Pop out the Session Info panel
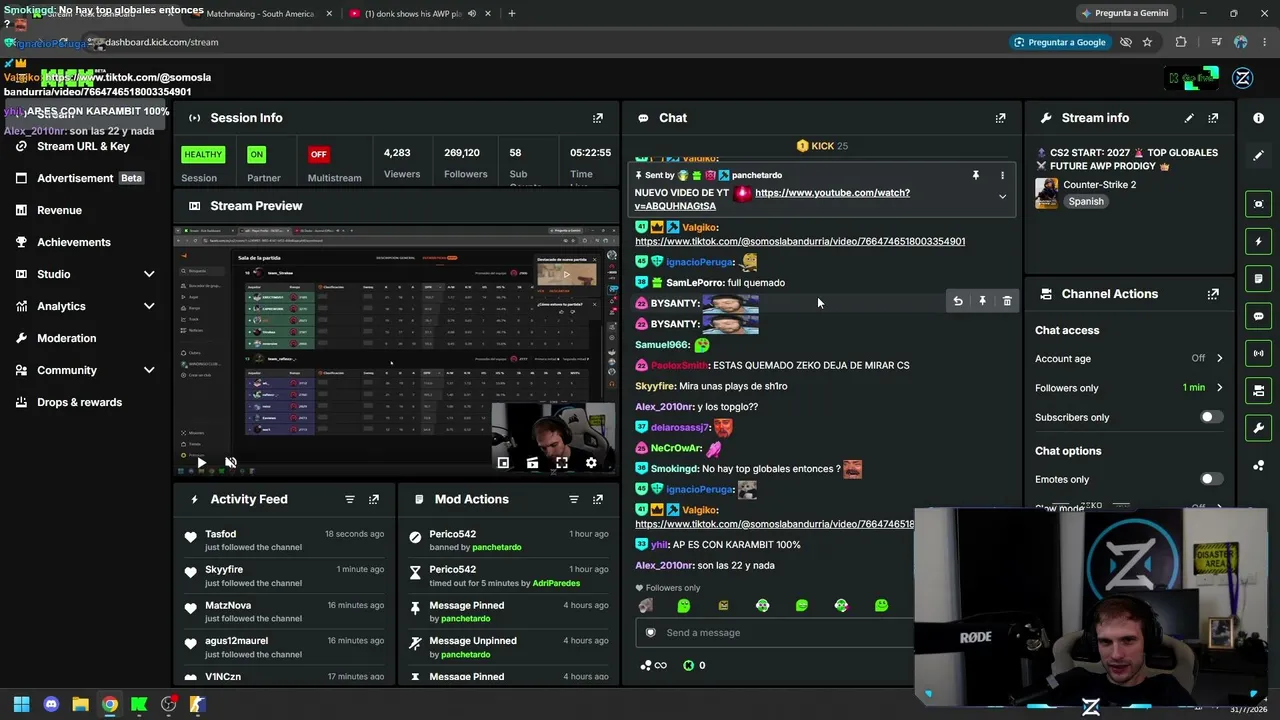 coord(598,118)
